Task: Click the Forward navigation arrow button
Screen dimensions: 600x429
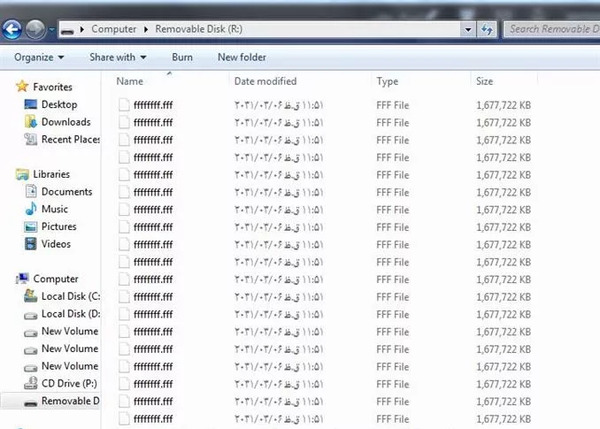Action: [35, 29]
